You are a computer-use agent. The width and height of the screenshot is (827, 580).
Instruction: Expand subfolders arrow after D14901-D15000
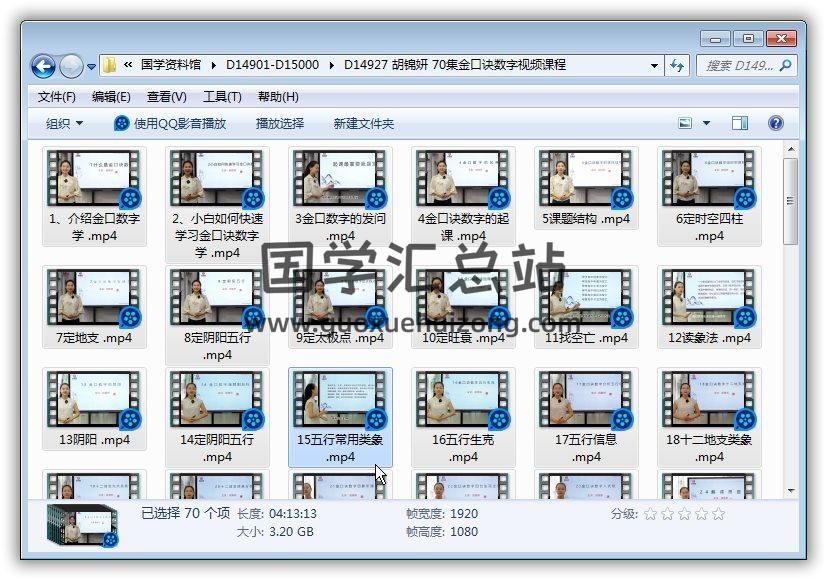click(x=331, y=65)
